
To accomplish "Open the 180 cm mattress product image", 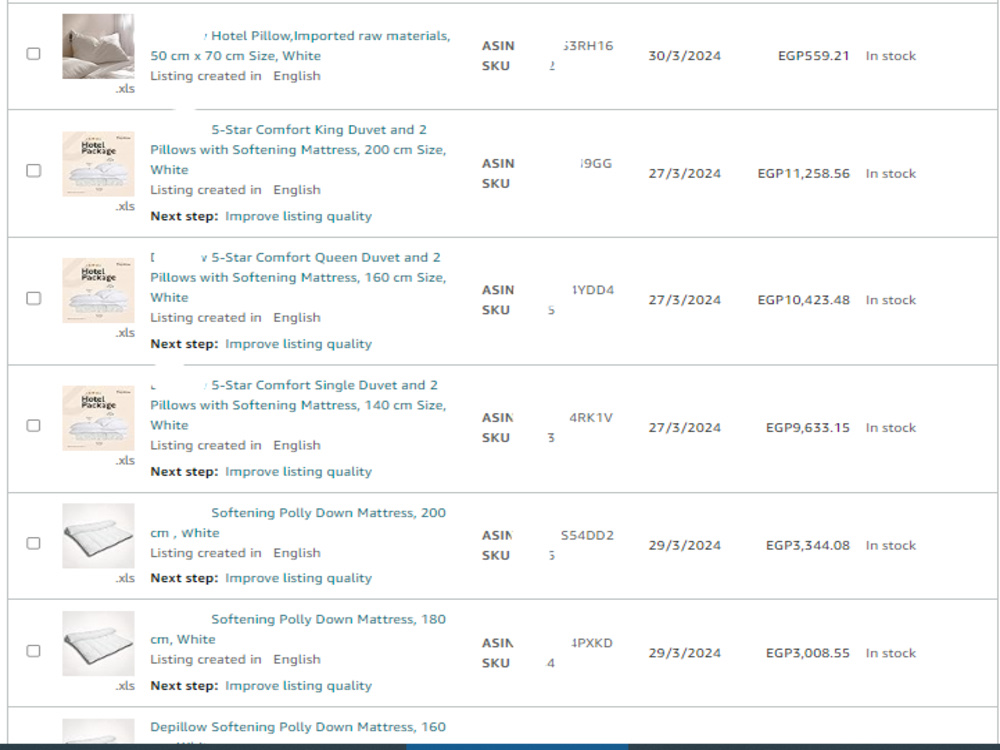I will click(x=98, y=643).
